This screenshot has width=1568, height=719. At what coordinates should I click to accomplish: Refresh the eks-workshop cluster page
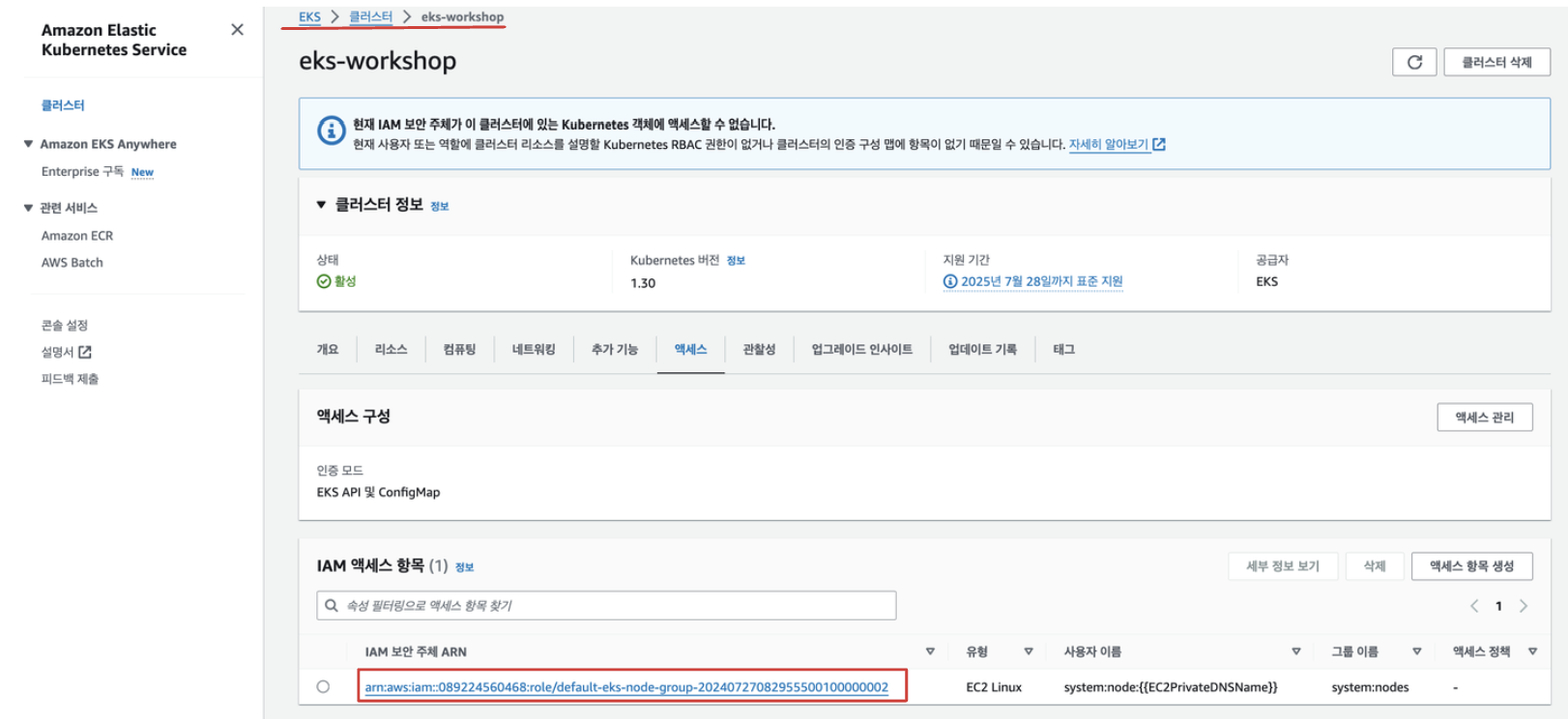[1414, 62]
